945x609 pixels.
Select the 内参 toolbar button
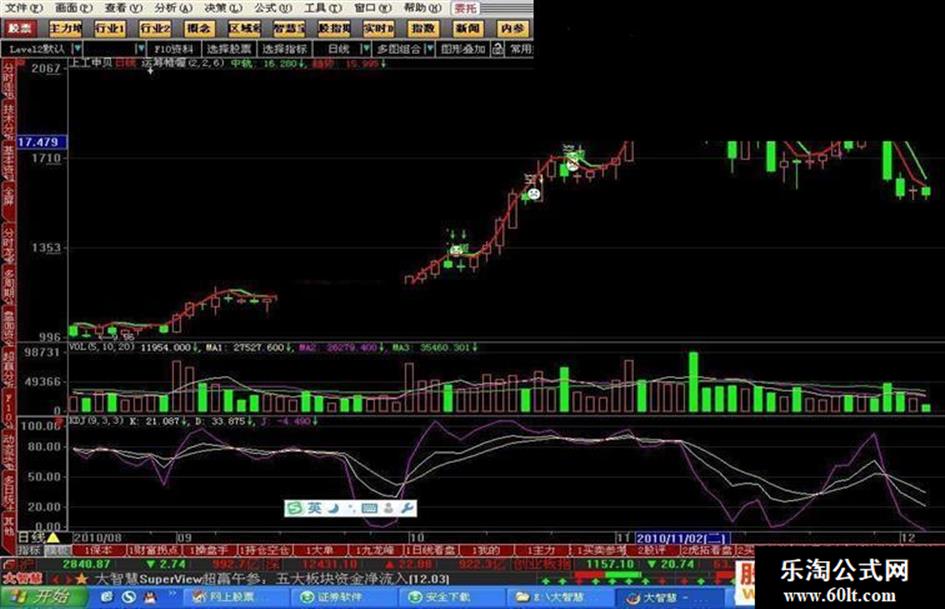513,28
